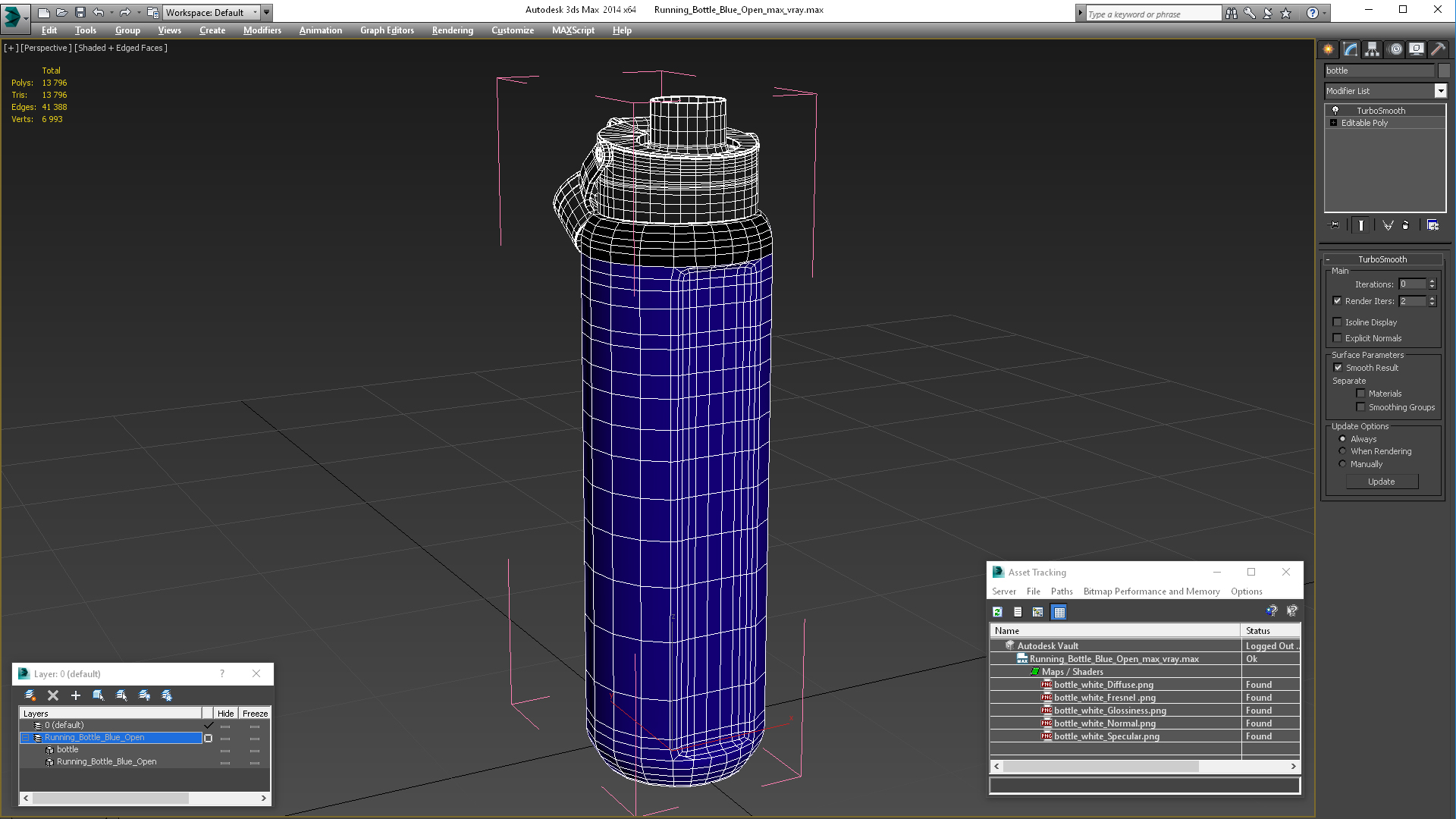Screen dimensions: 1456x819
Task: Click Refresh icon in Asset Tracking
Action: click(998, 612)
